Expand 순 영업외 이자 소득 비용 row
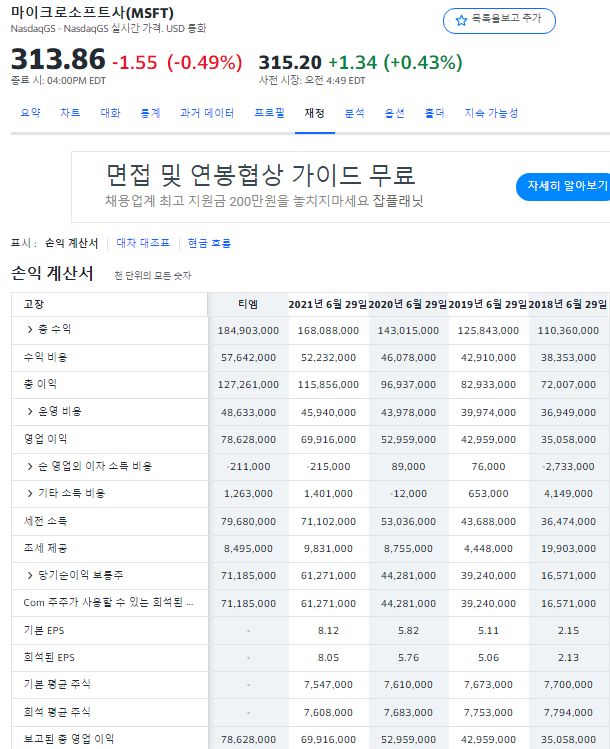Viewport: 610px width, 749px height. 30,466
